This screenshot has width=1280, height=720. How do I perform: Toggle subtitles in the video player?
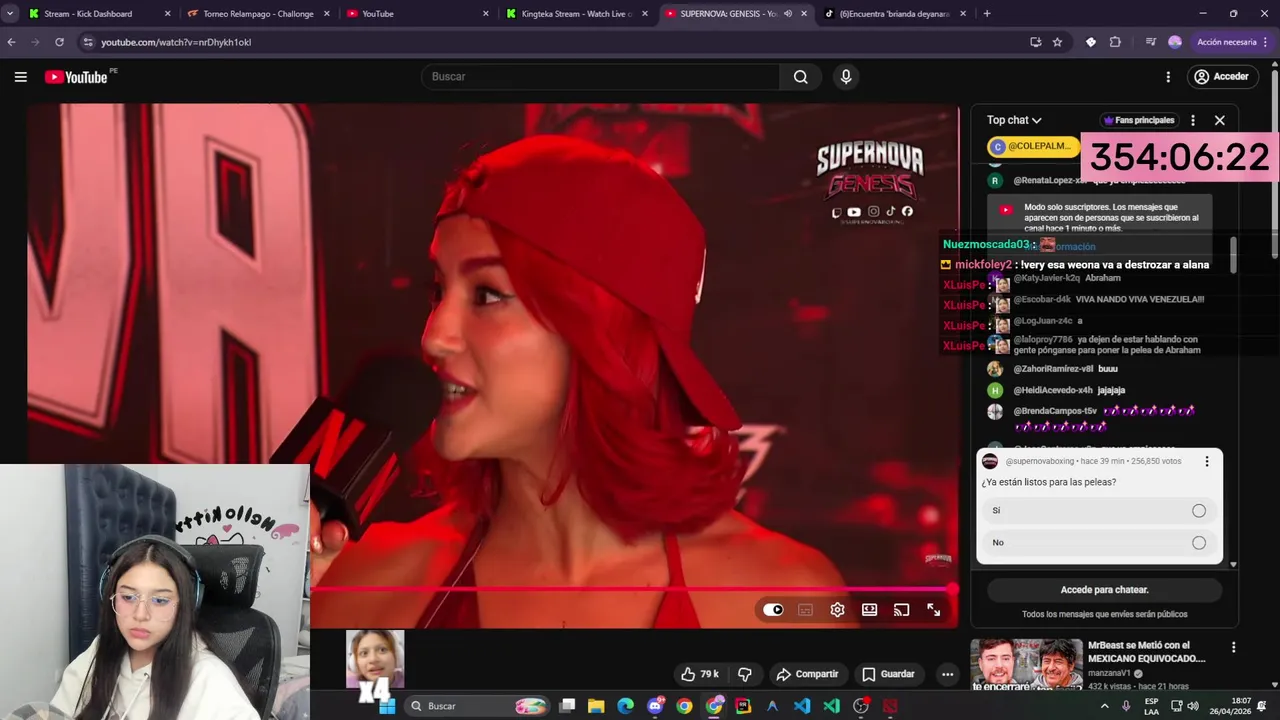point(805,610)
